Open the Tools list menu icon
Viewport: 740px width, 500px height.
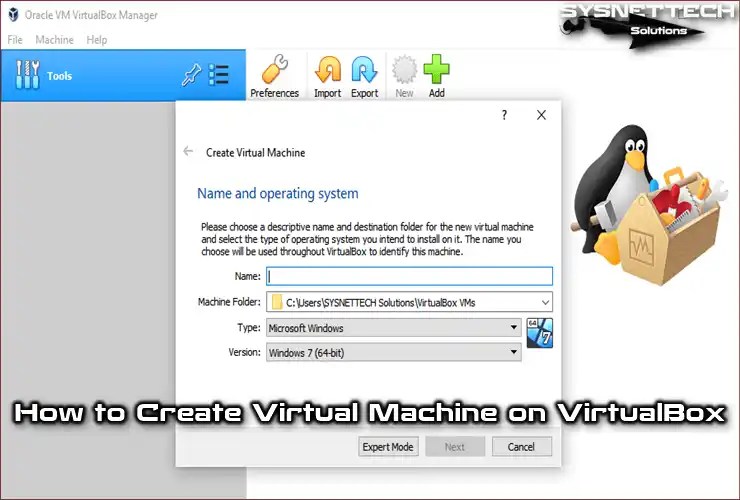[x=219, y=75]
